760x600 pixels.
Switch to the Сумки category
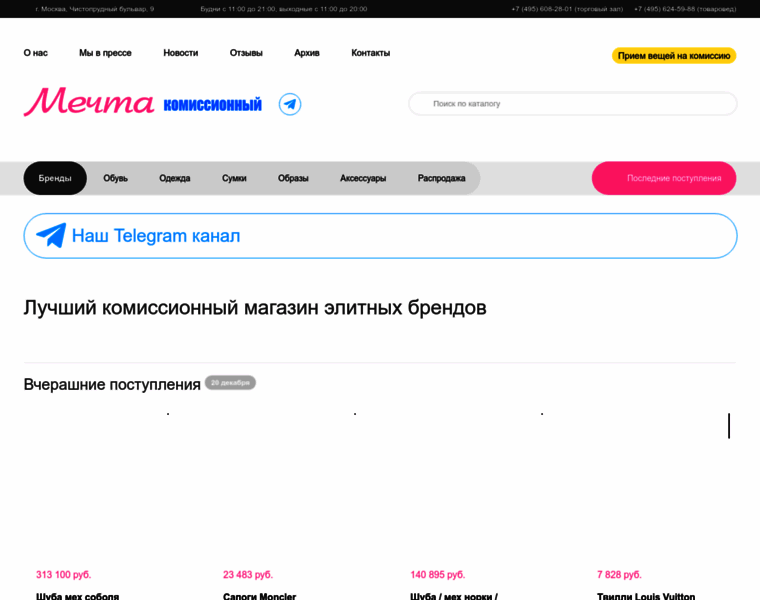click(234, 178)
